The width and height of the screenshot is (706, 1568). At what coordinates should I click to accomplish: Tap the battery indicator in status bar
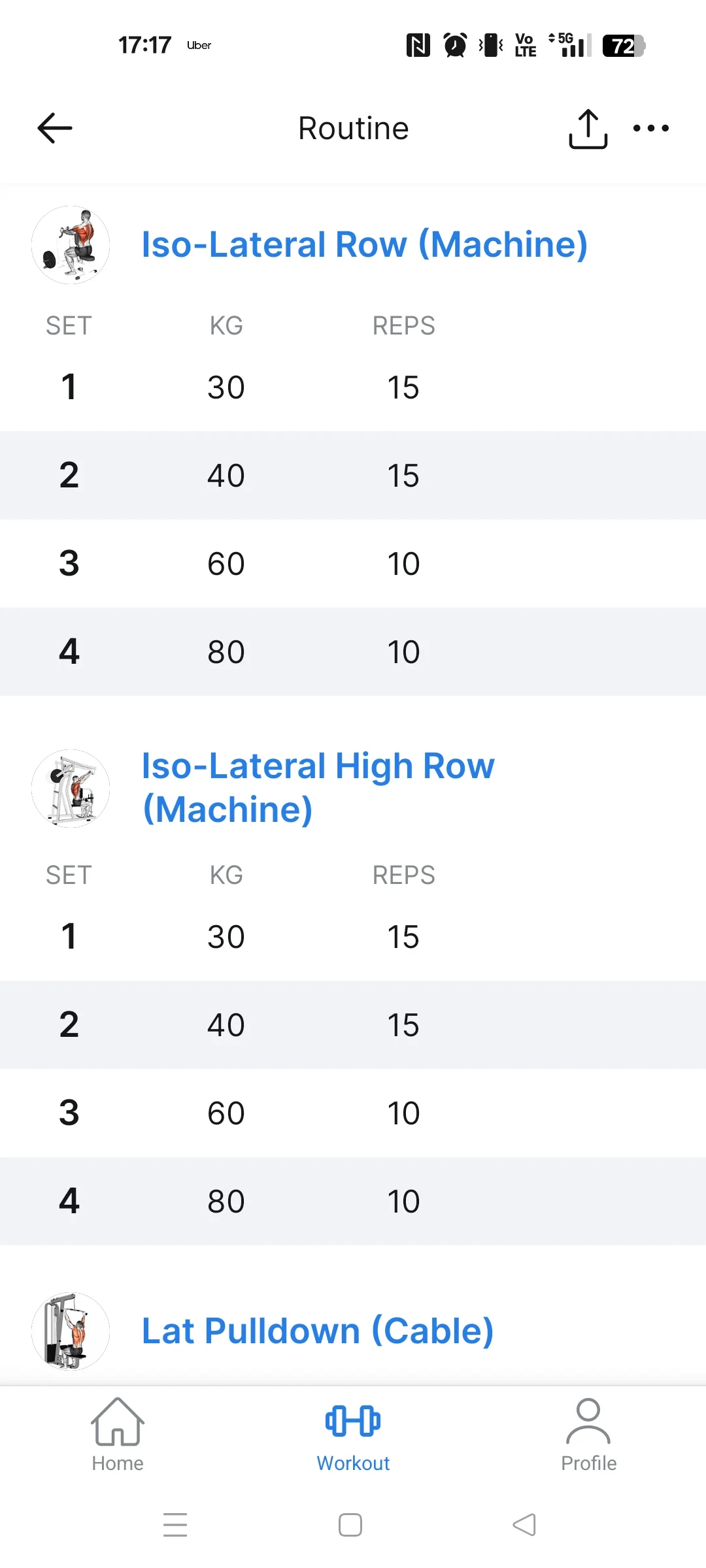[624, 46]
